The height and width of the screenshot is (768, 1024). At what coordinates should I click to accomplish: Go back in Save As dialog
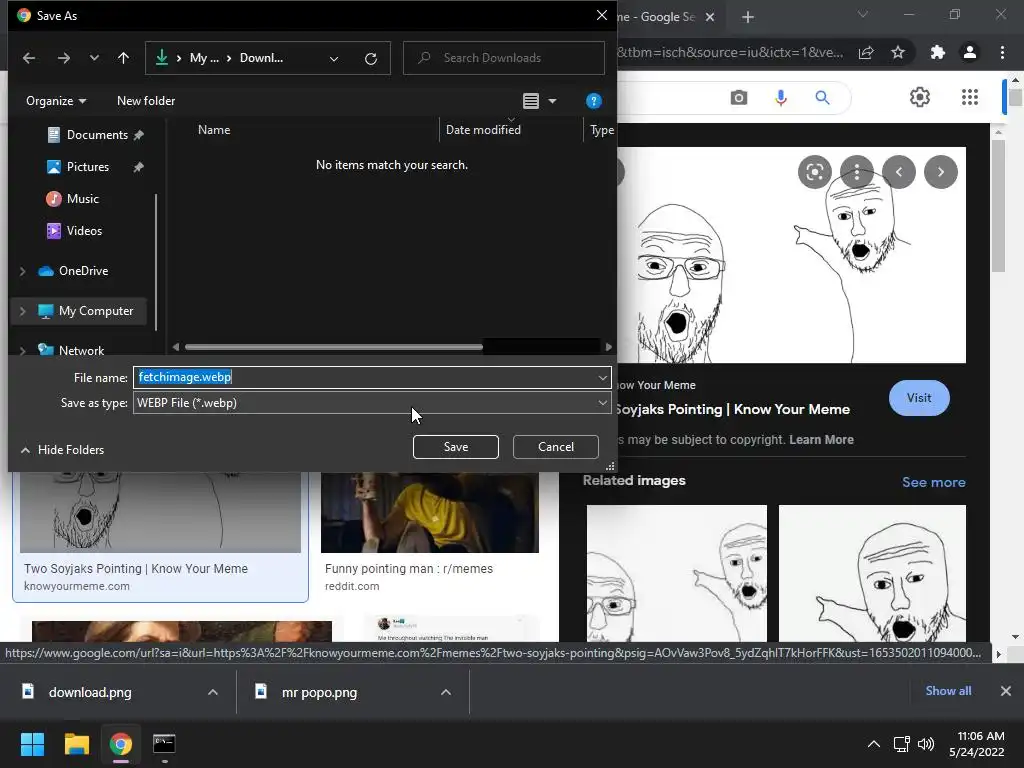tap(29, 58)
